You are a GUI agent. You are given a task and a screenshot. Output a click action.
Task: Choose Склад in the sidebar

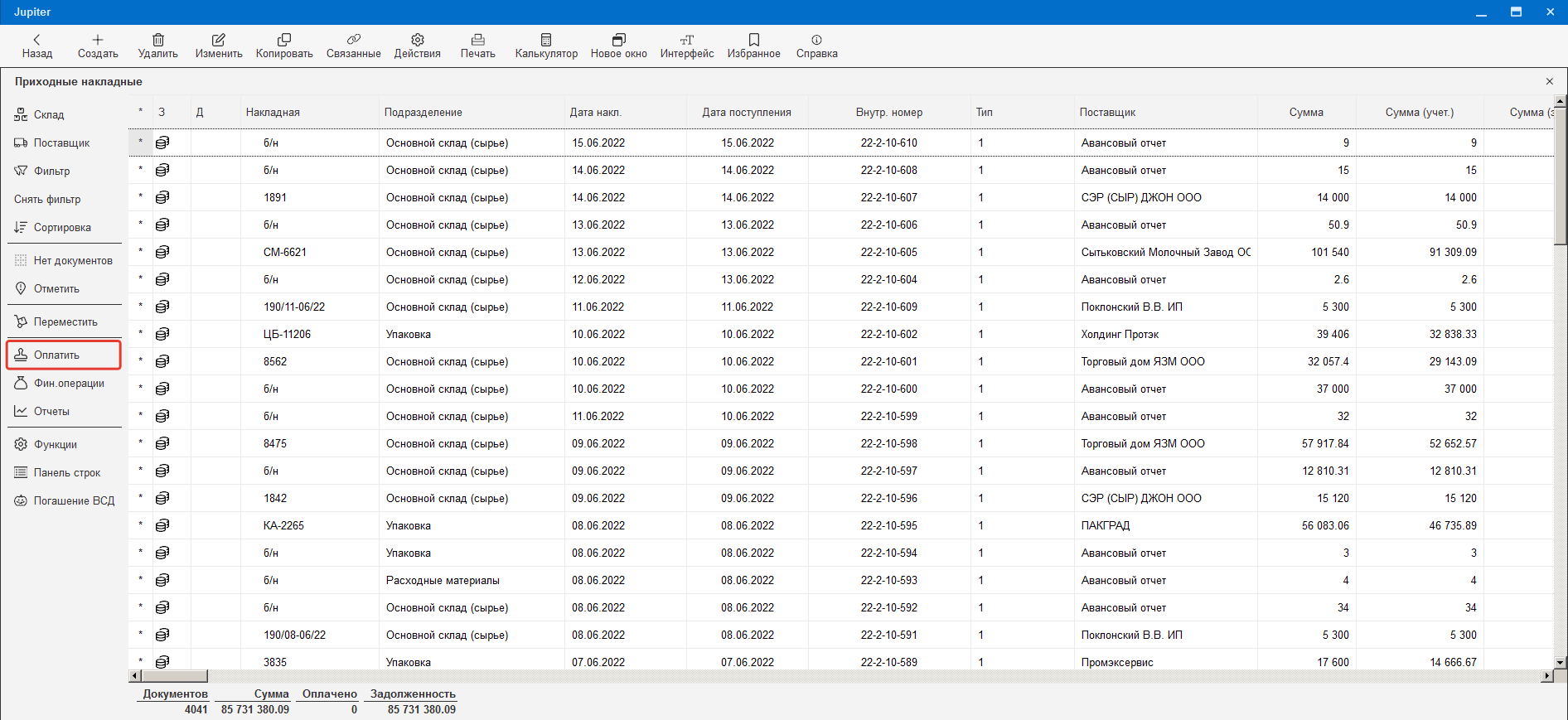click(39, 114)
